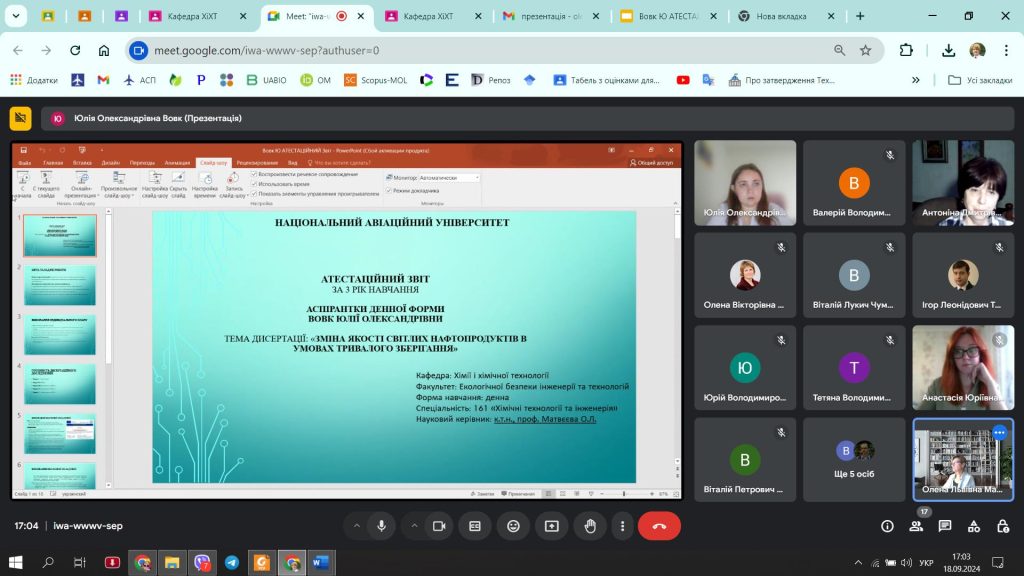Screen dimensions: 1024x576
Task: Open the meeting details info icon
Action: (x=887, y=526)
